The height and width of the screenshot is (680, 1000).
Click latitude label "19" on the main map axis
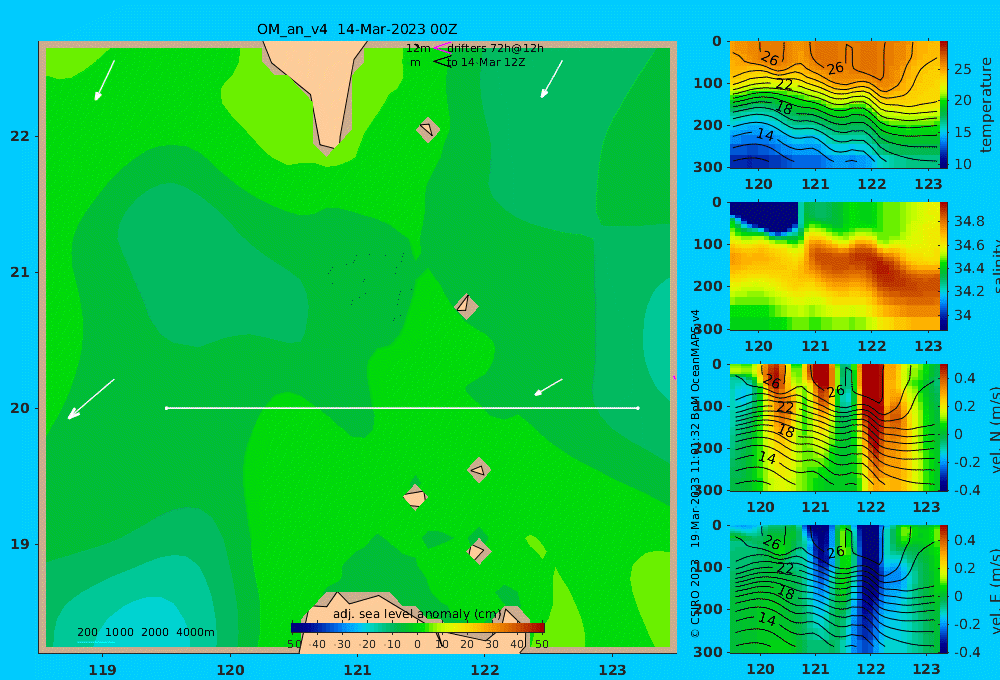click(x=20, y=544)
